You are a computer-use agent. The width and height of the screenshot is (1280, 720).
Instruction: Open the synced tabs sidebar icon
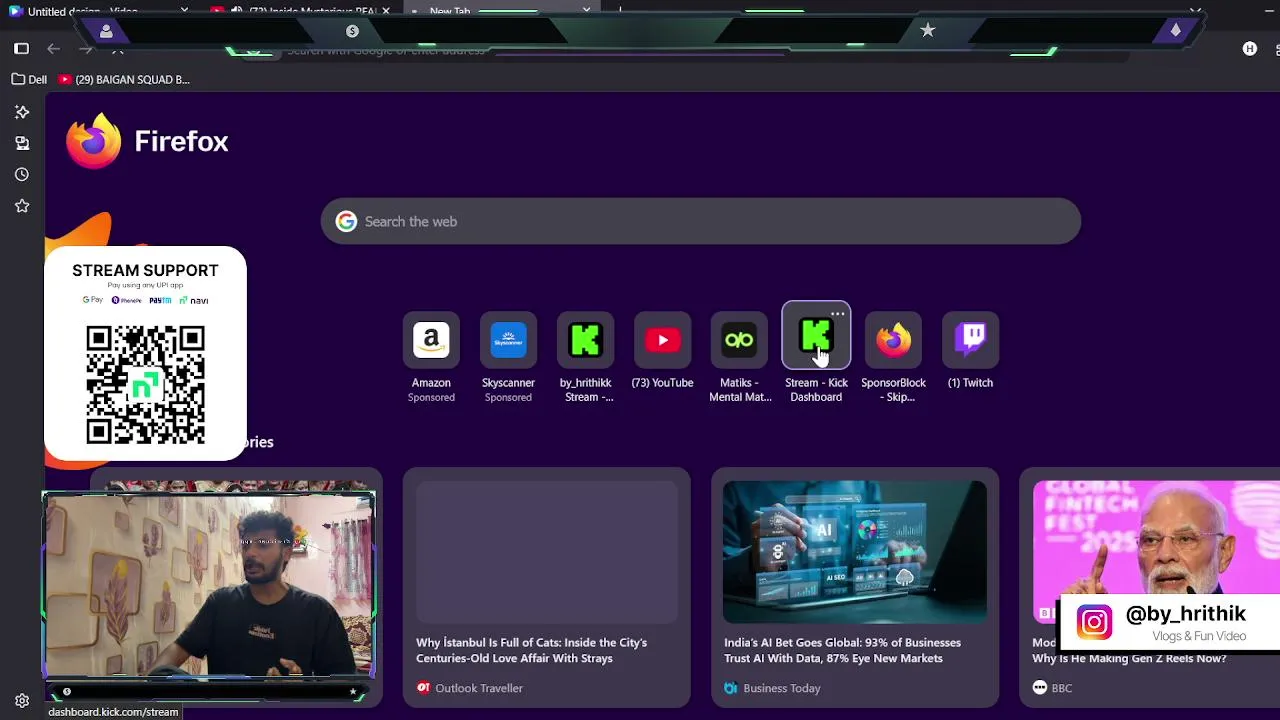coord(22,143)
